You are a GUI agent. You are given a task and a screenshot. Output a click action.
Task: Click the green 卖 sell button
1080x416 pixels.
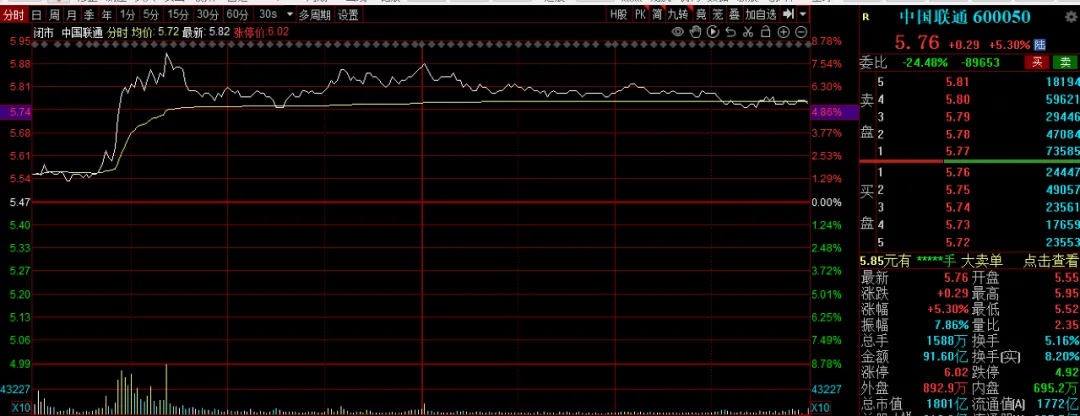pyautogui.click(x=1065, y=63)
